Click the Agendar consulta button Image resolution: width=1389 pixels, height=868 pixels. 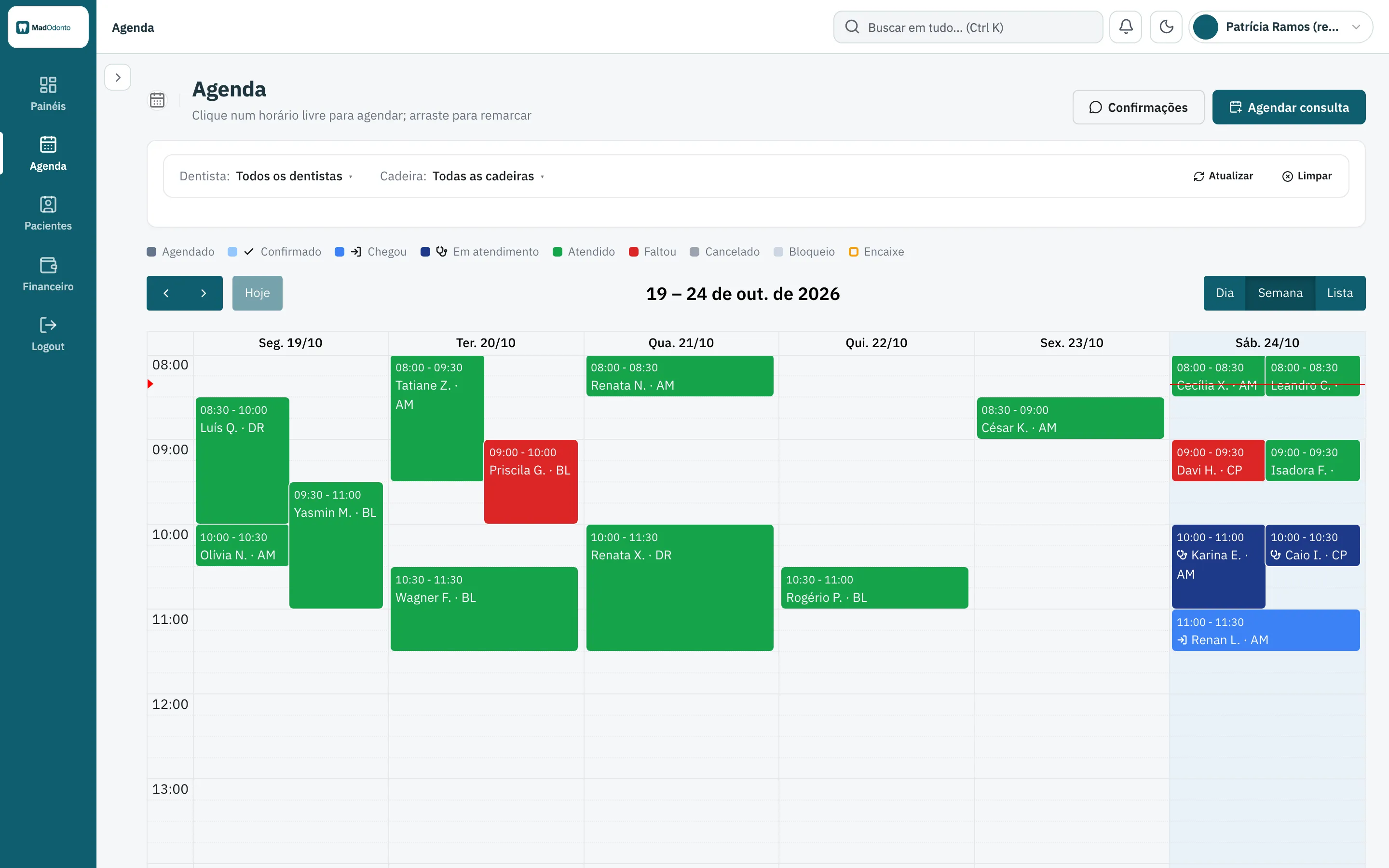point(1289,108)
